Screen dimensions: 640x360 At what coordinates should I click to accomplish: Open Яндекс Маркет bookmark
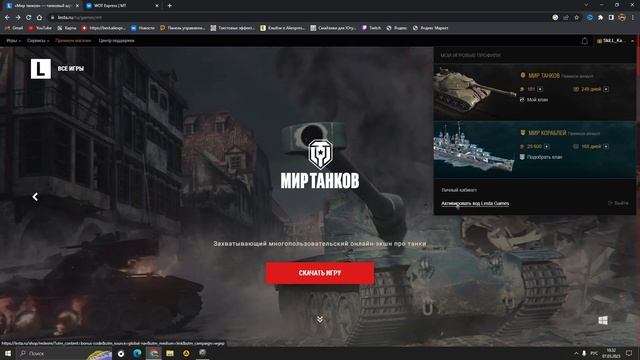[x=430, y=28]
